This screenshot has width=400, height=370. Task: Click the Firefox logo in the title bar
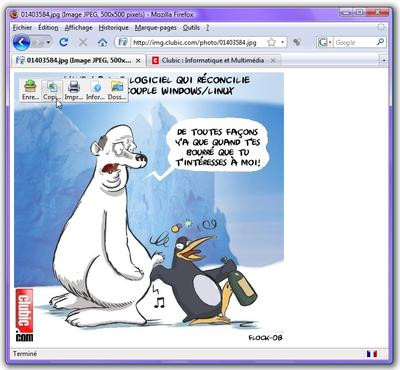(14, 14)
